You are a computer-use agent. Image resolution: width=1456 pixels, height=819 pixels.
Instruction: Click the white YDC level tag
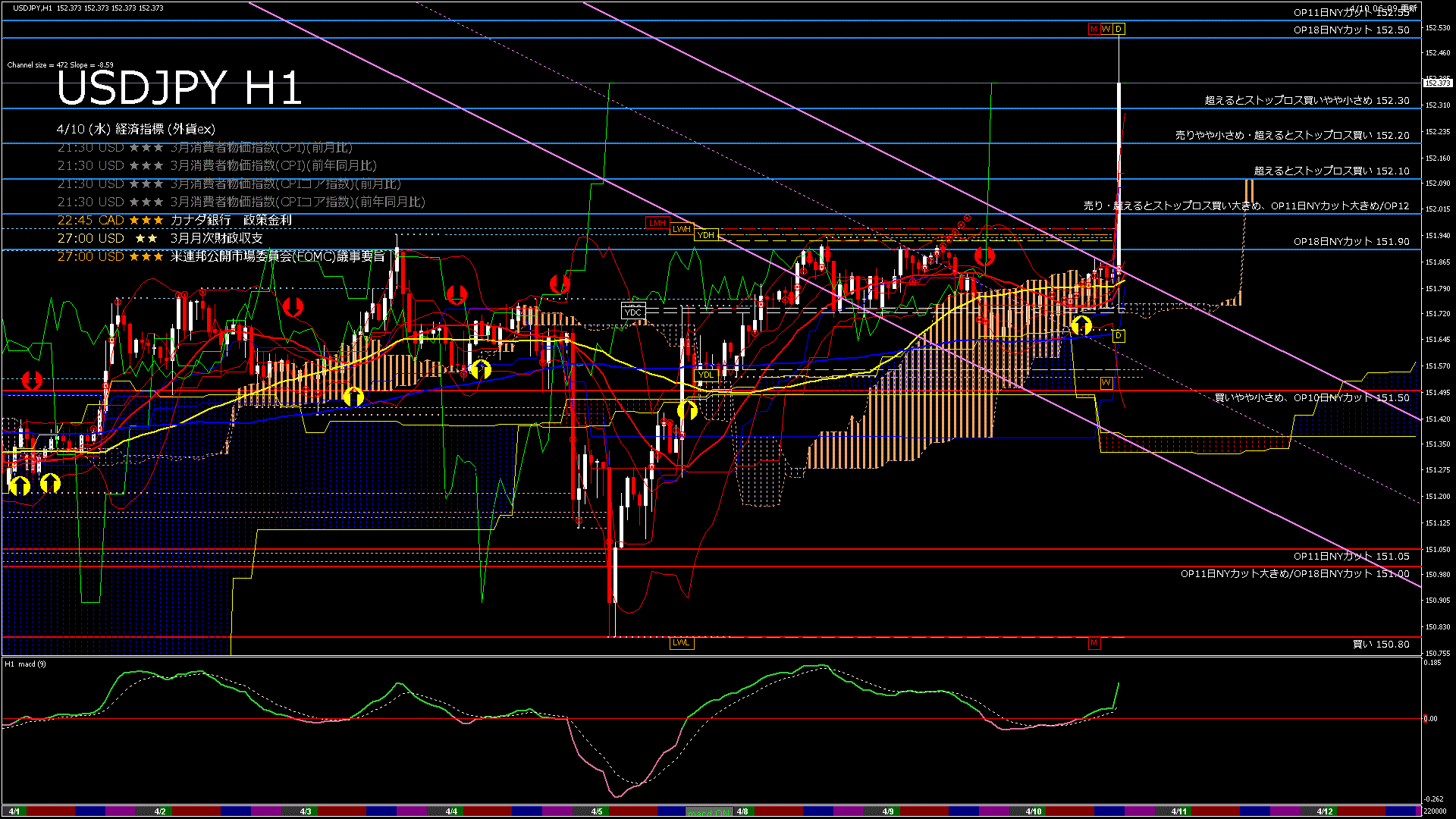[x=632, y=312]
